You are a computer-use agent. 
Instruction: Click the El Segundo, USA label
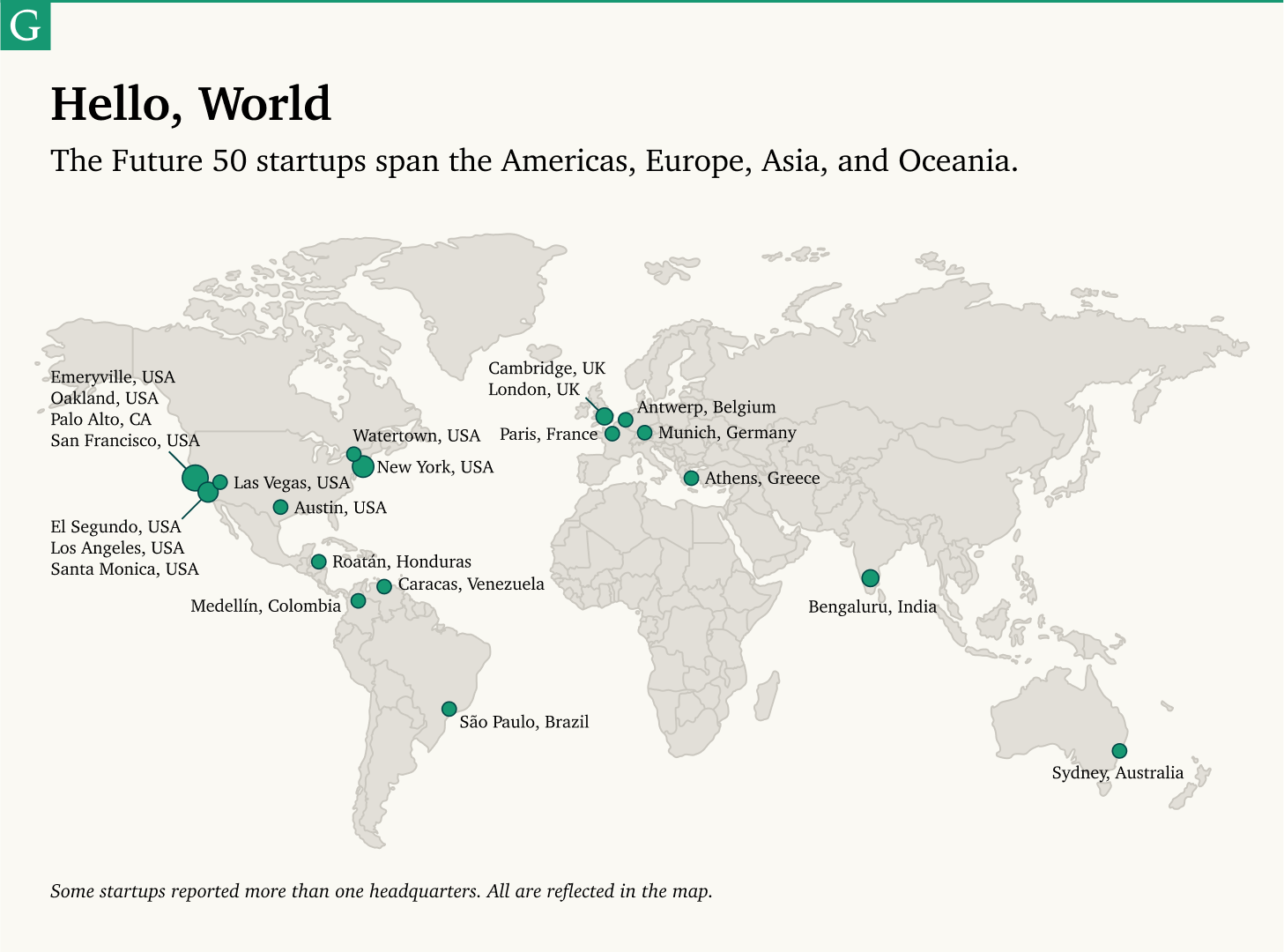(x=115, y=526)
